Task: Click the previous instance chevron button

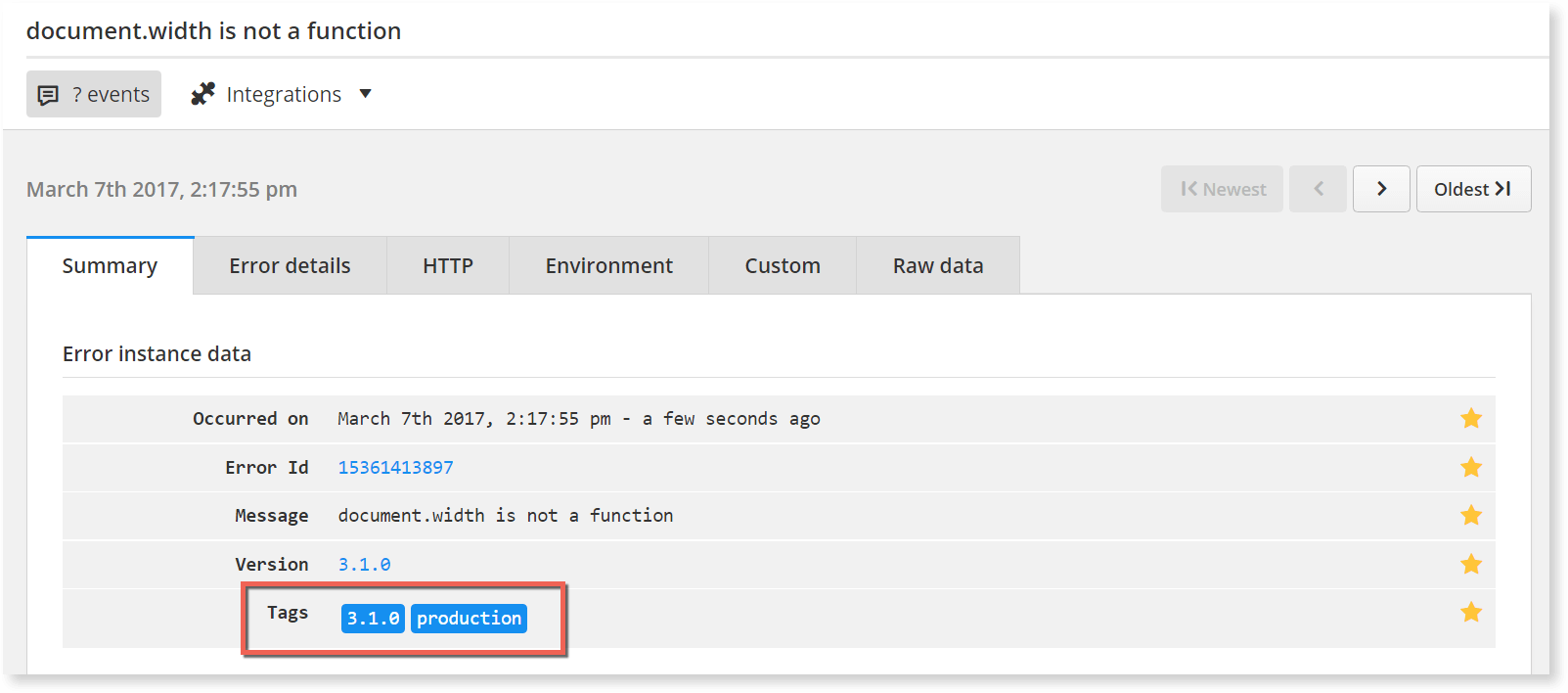Action: click(1318, 189)
